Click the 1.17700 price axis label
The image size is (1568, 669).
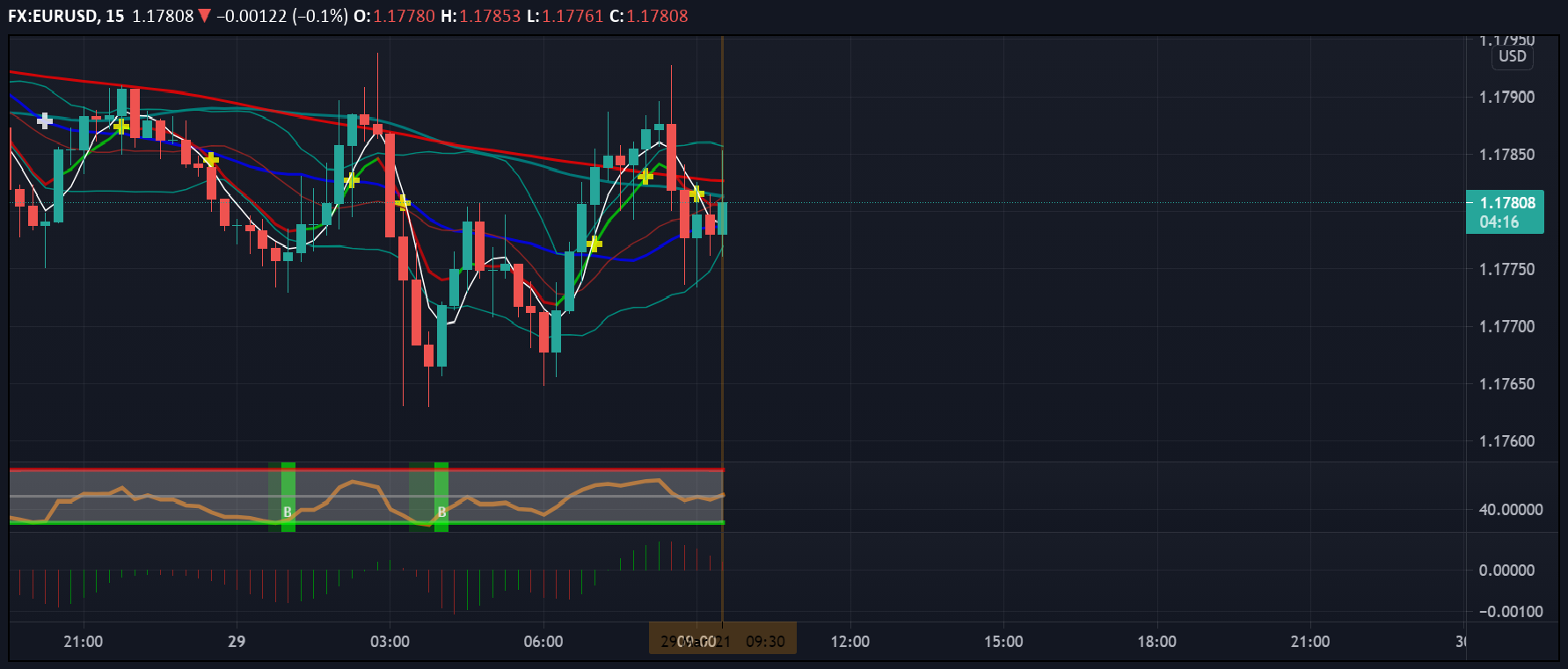1506,327
